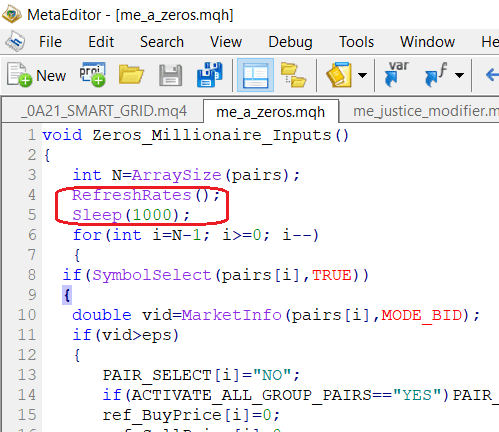Viewport: 499px width, 432px height.
Task: Save the file with the floppy icon
Action: click(x=170, y=75)
